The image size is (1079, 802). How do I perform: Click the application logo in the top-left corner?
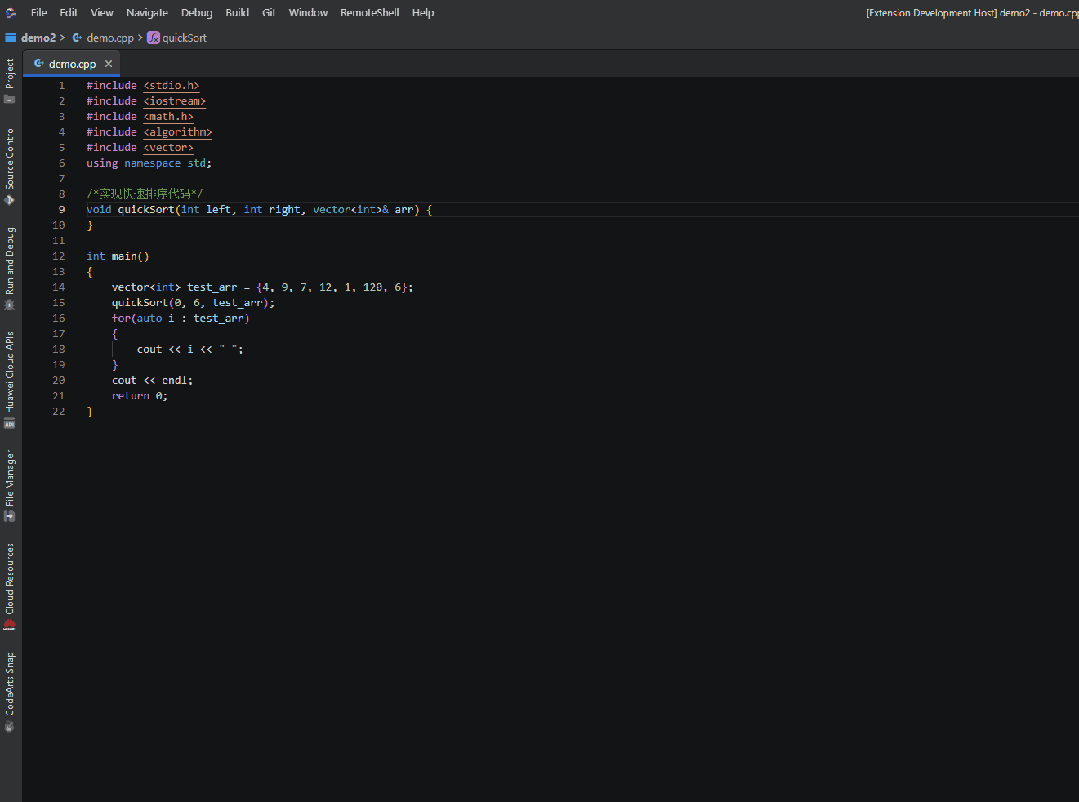10,11
